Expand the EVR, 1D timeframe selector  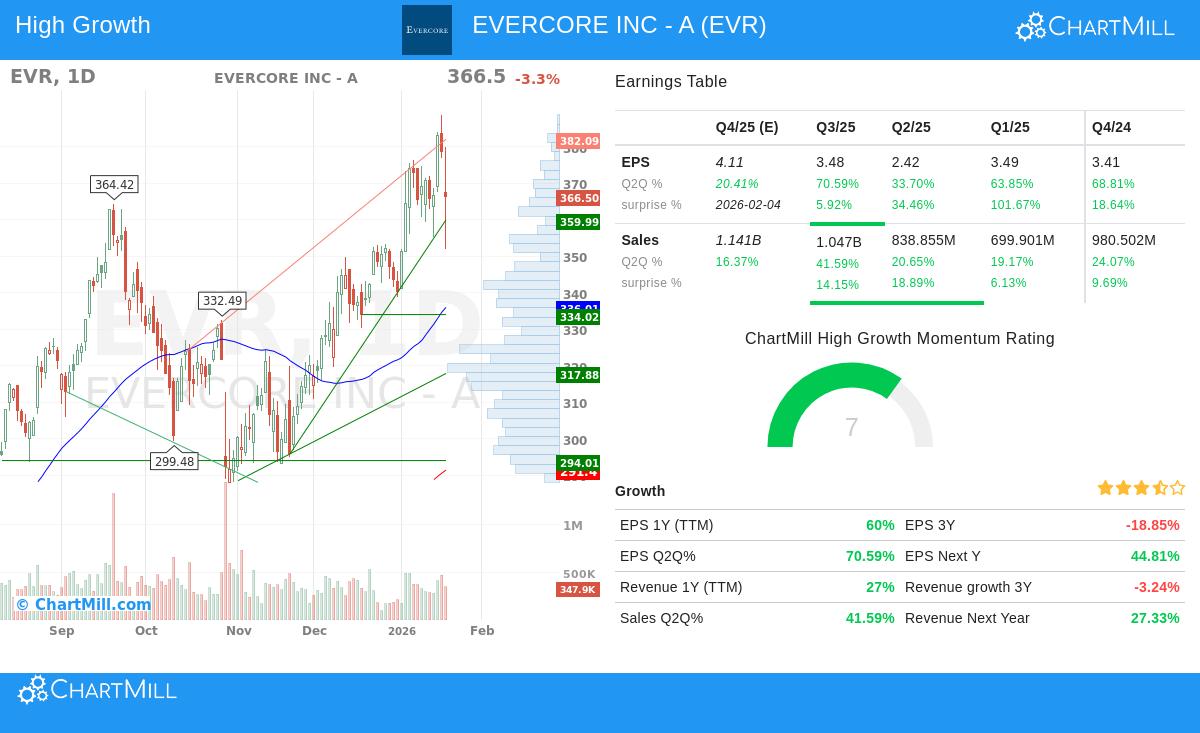pos(52,76)
